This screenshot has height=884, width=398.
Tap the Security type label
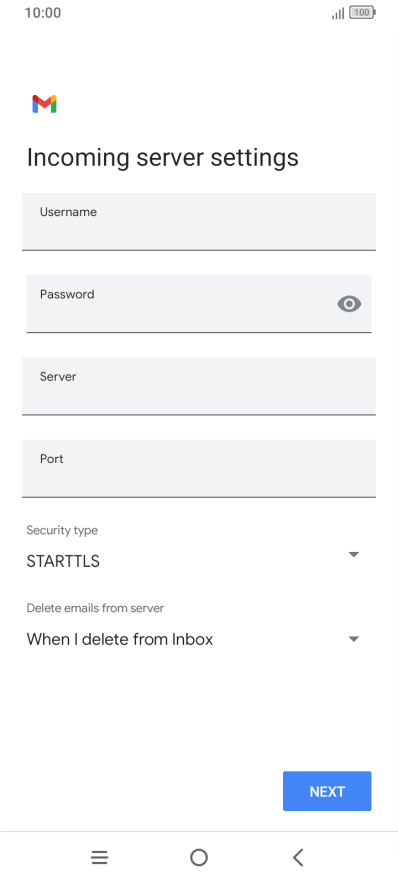coord(62,531)
